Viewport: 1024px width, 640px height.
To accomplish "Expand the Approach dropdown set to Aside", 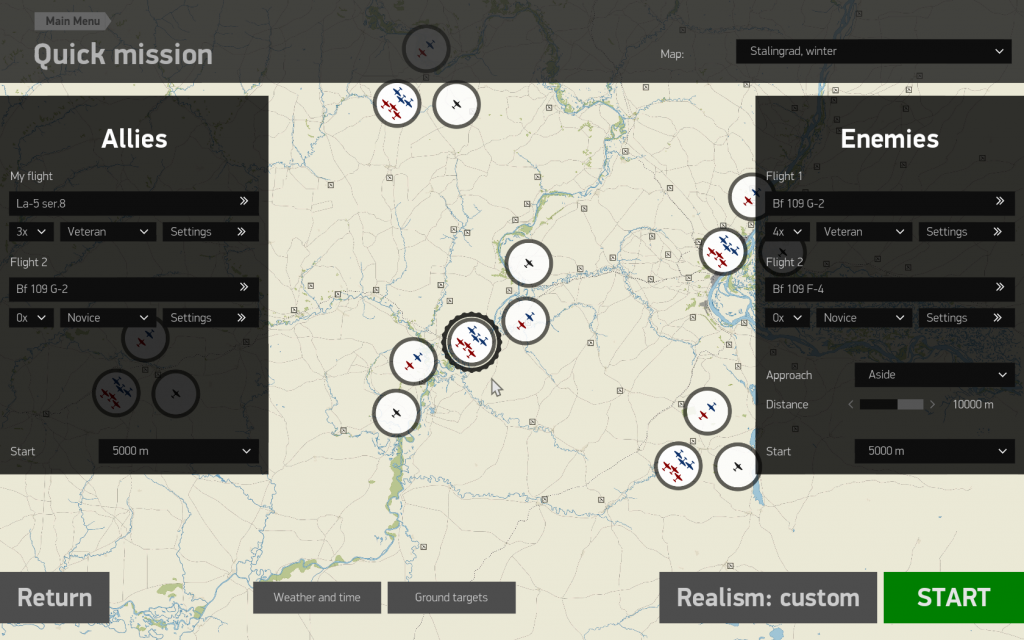I will pyautogui.click(x=934, y=375).
